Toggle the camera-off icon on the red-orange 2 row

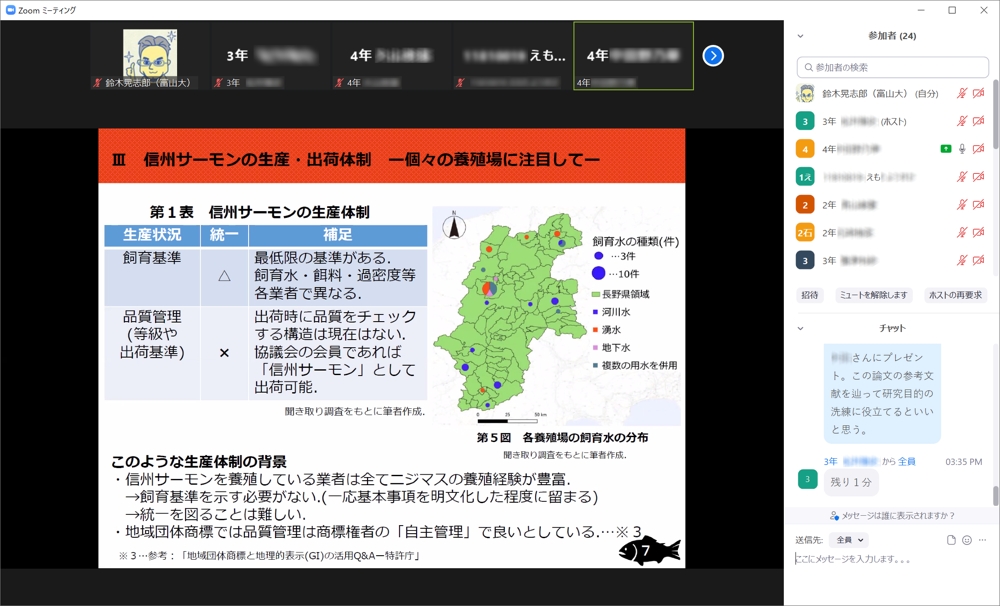click(x=978, y=205)
